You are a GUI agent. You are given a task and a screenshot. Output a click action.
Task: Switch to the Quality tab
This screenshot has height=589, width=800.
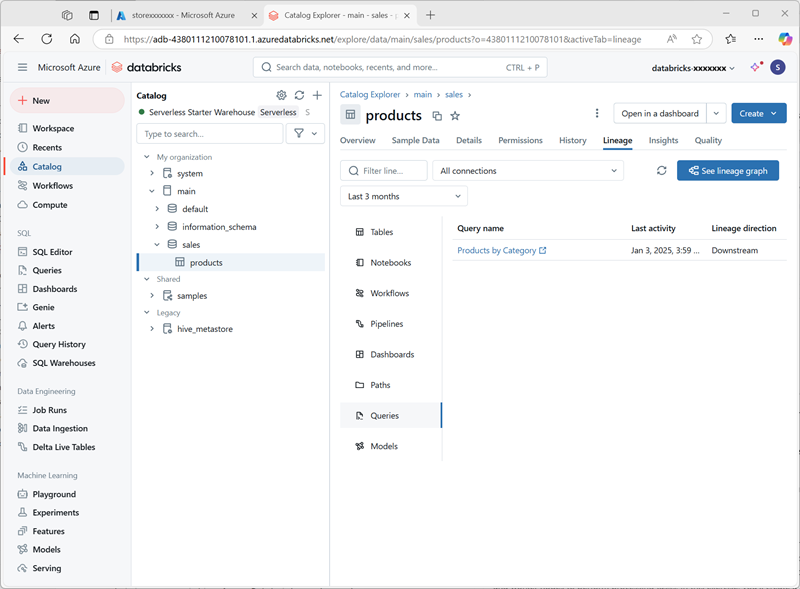click(708, 140)
